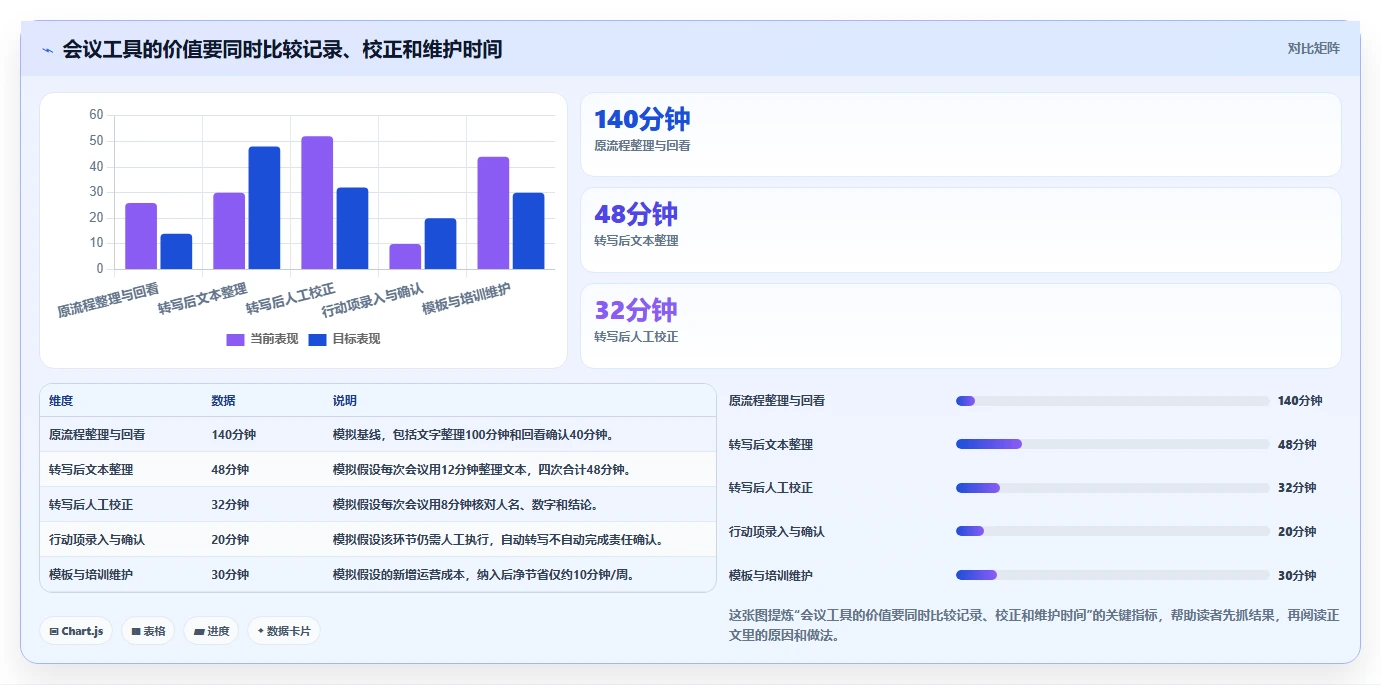Click the progress bar for 模板与培训维护

coord(1112,575)
